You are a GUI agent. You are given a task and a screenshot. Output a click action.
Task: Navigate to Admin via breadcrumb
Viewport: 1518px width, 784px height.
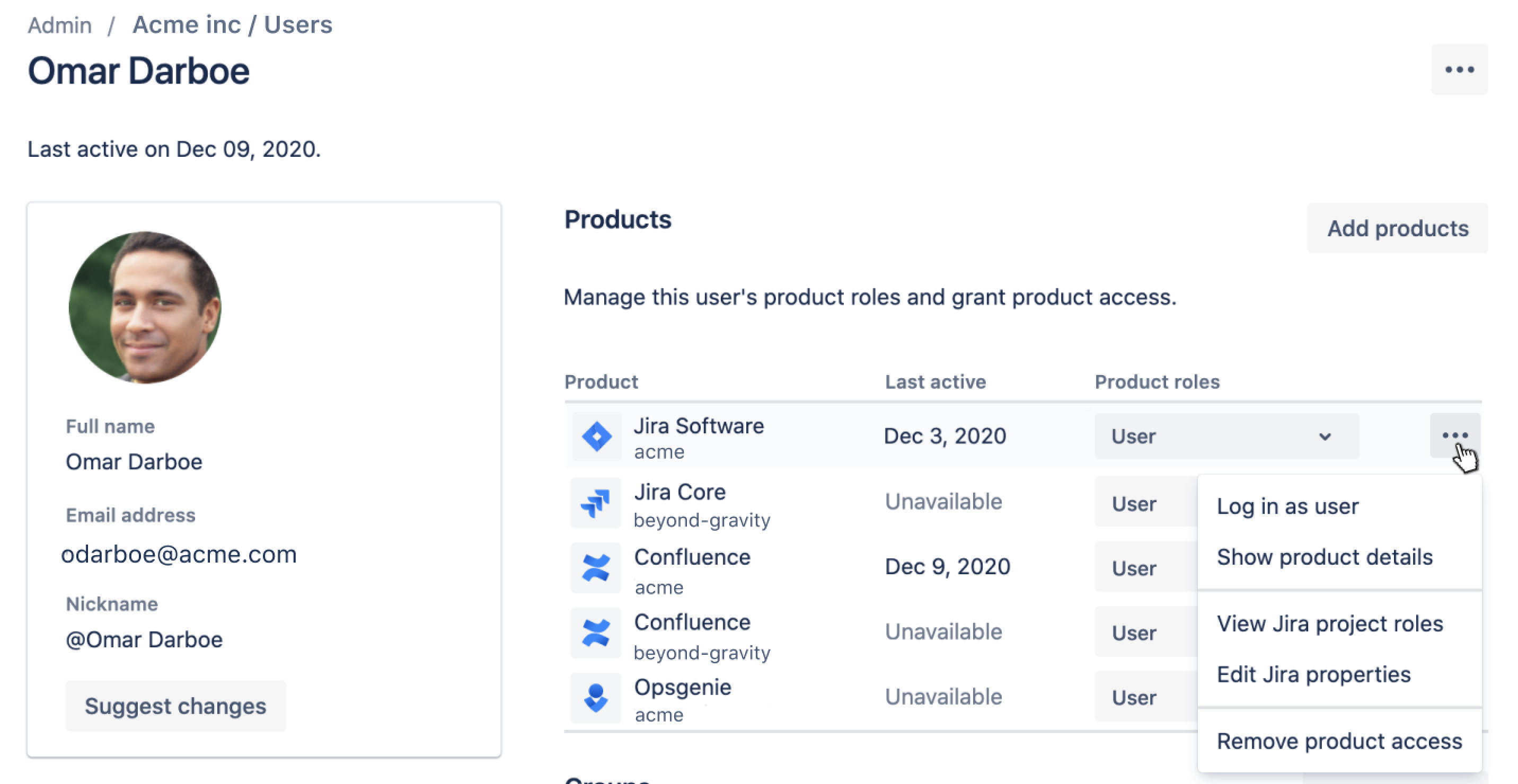[x=59, y=24]
